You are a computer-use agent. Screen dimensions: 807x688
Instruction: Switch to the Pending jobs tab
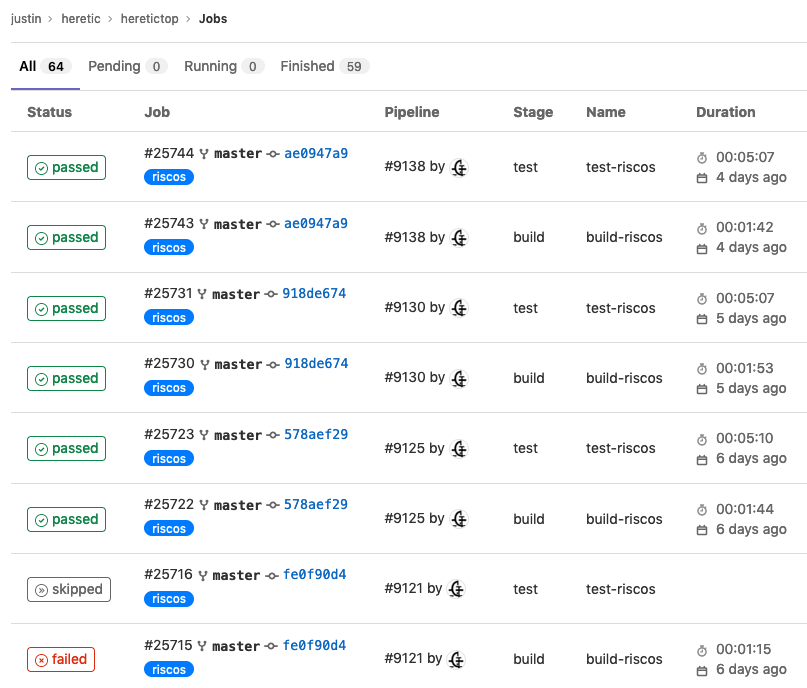[x=127, y=67]
